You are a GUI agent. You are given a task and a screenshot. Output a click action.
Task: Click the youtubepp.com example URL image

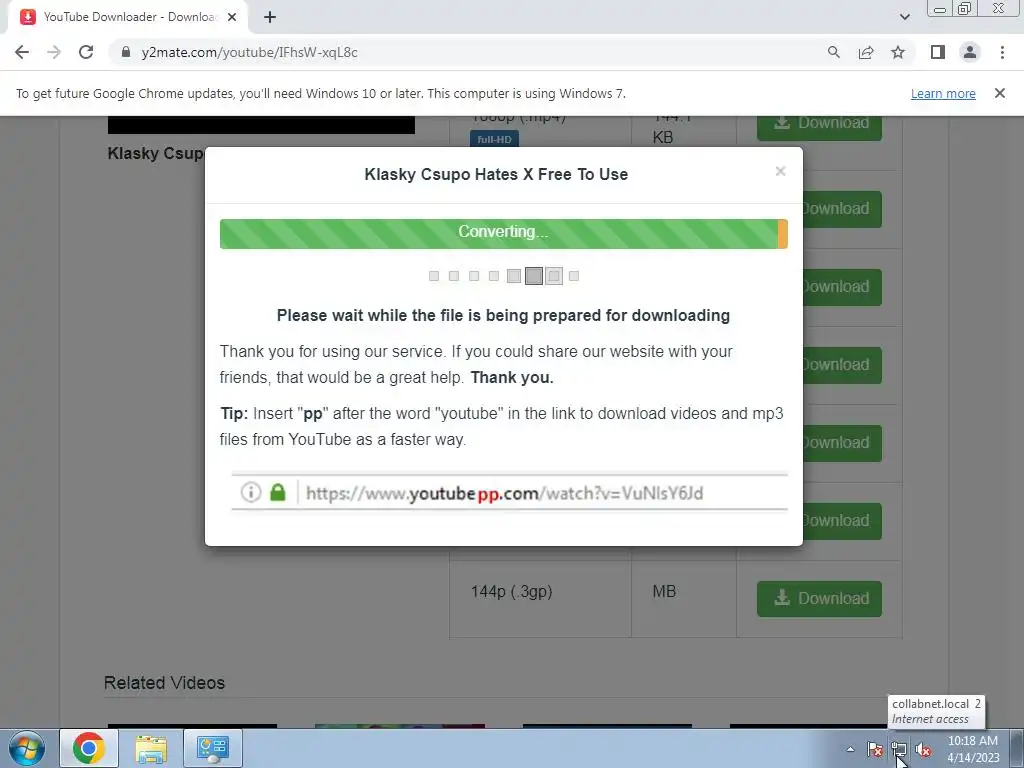(x=509, y=492)
